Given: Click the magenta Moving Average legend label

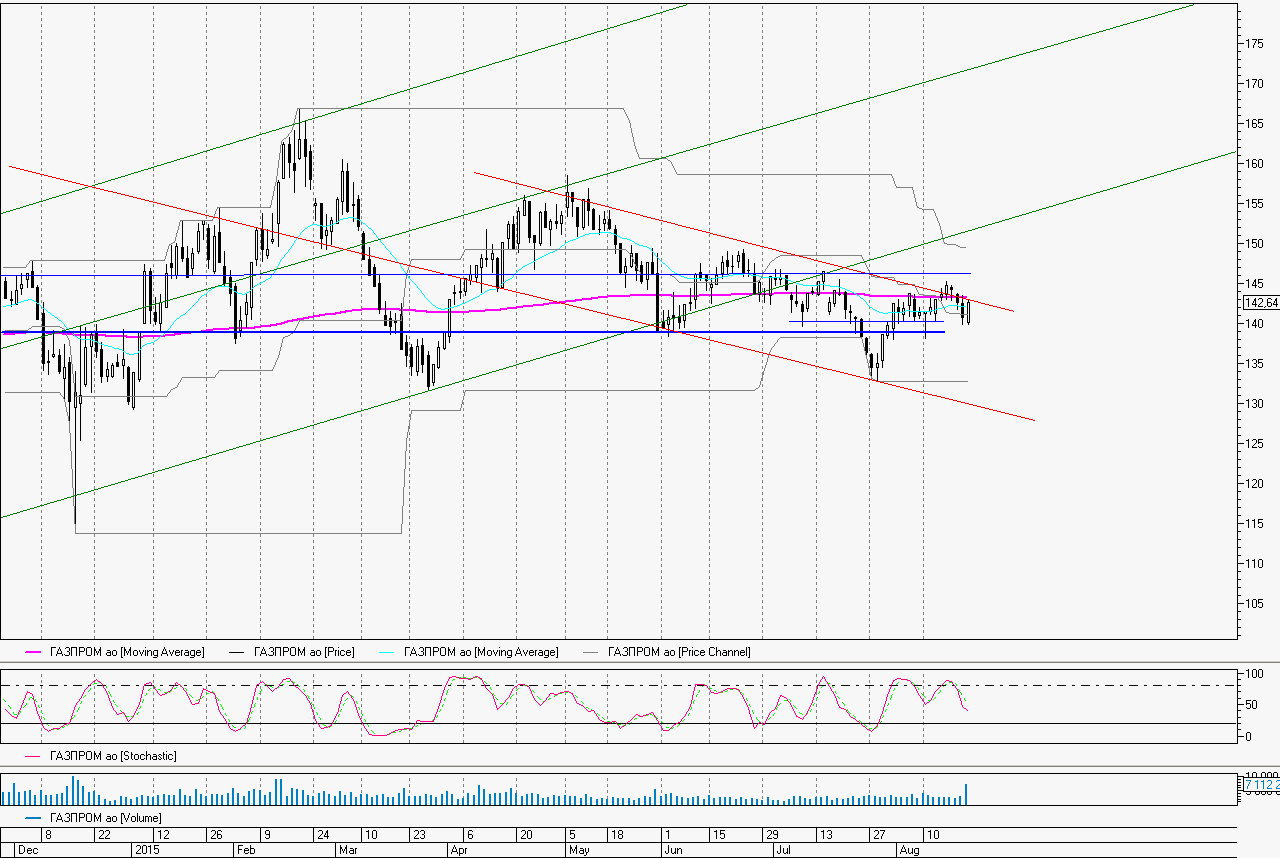Looking at the screenshot, I should coord(126,652).
